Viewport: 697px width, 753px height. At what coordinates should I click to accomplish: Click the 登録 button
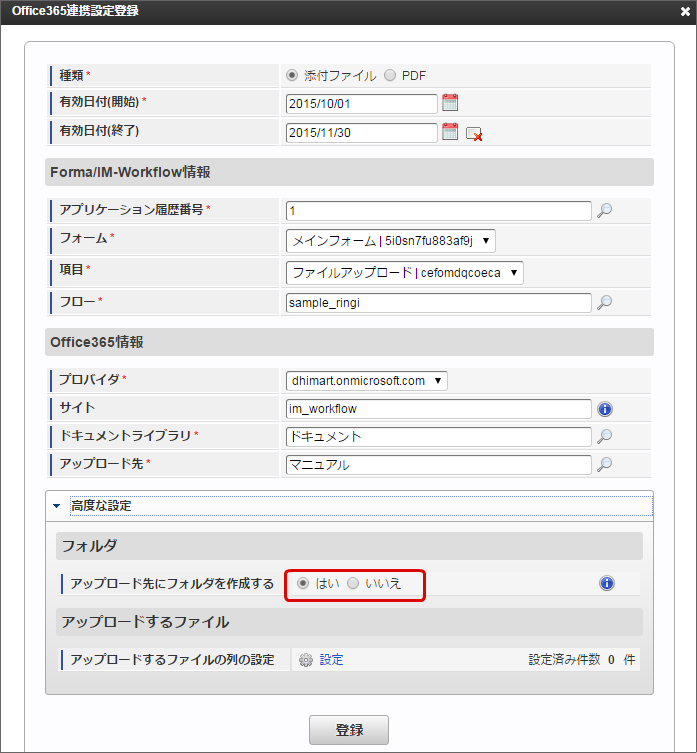click(349, 730)
